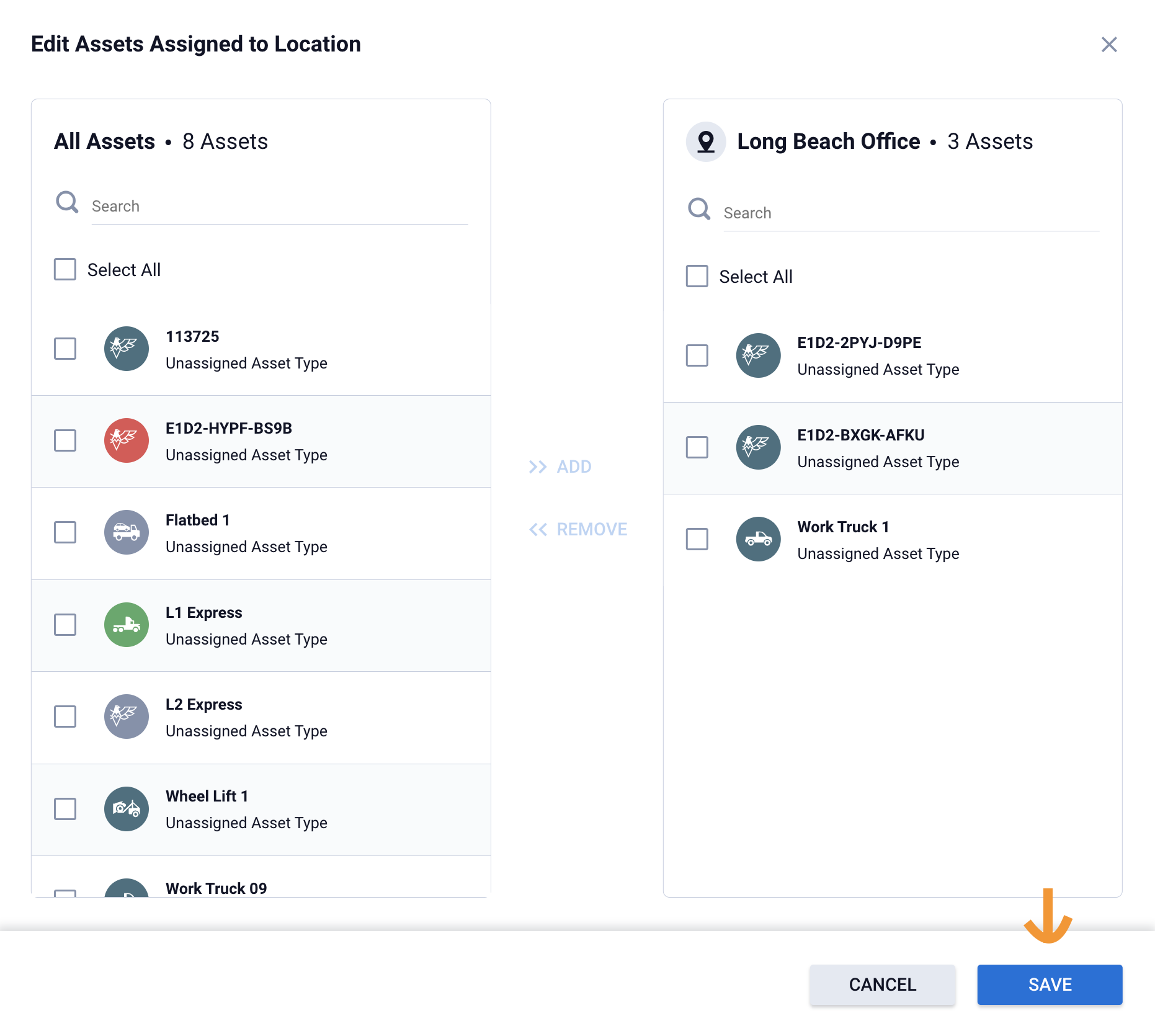Click the Wheel Lift 1 tow icon
The image size is (1155, 1036).
tap(127, 809)
